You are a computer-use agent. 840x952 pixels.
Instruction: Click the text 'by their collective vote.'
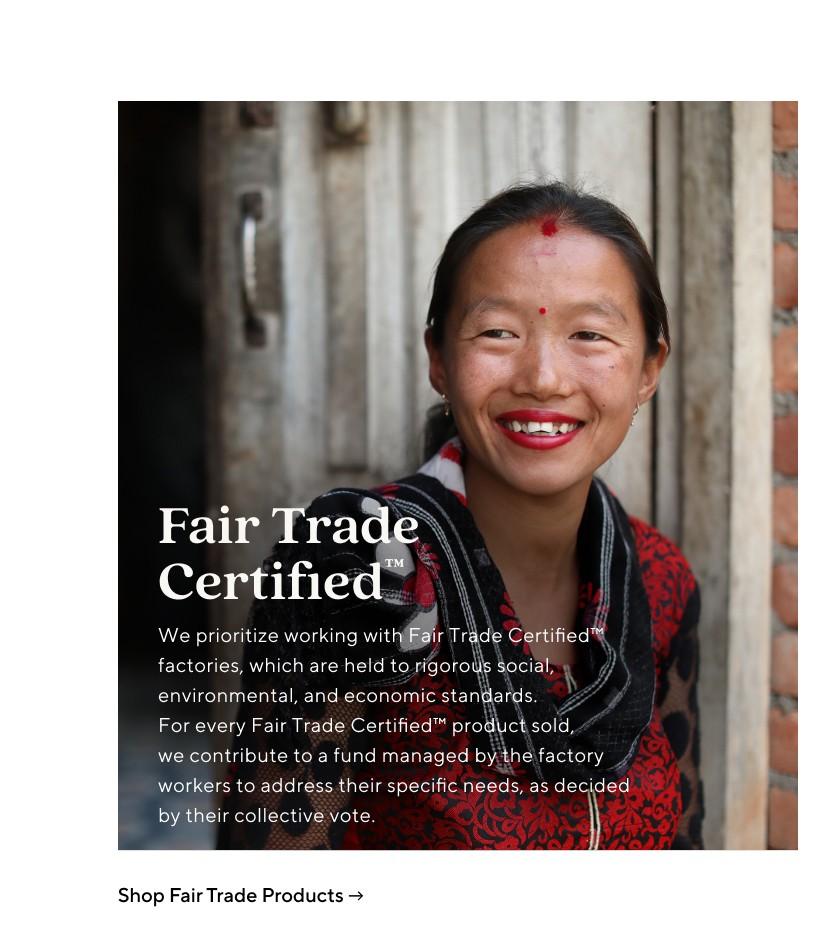tap(266, 815)
